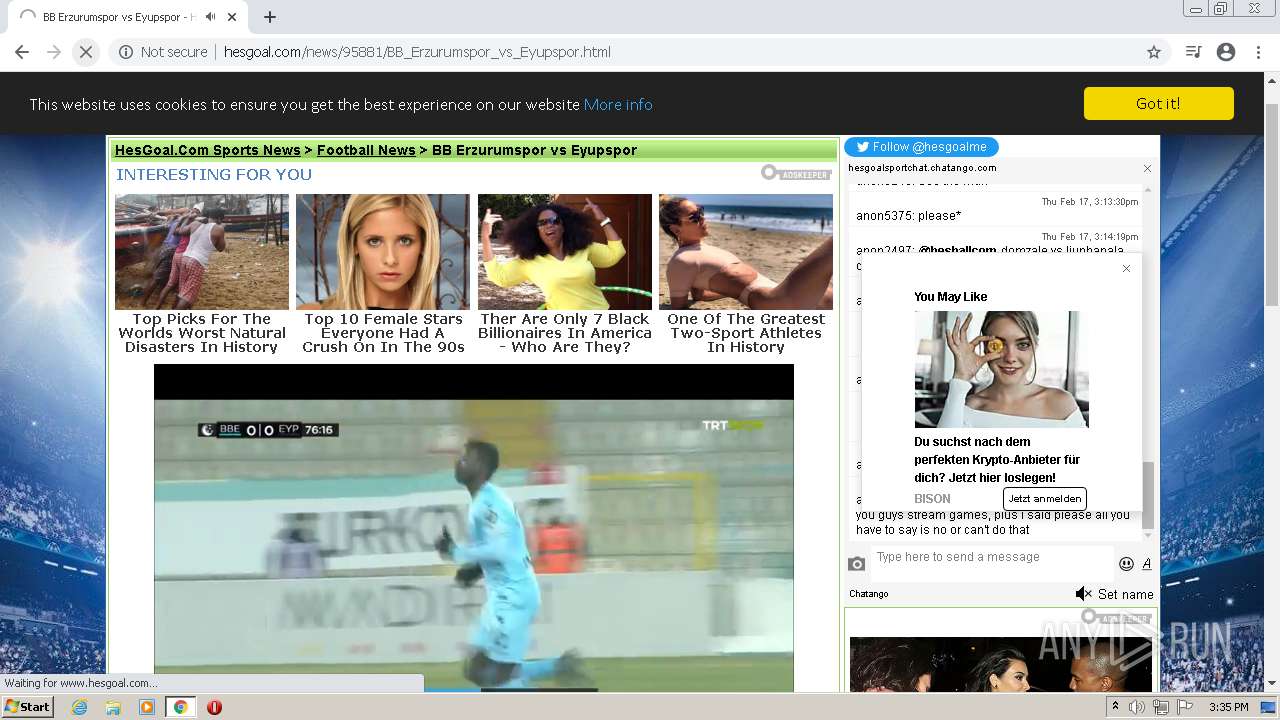This screenshot has width=1280, height=720.
Task: Accept cookies with Got it! button
Action: coord(1158,103)
